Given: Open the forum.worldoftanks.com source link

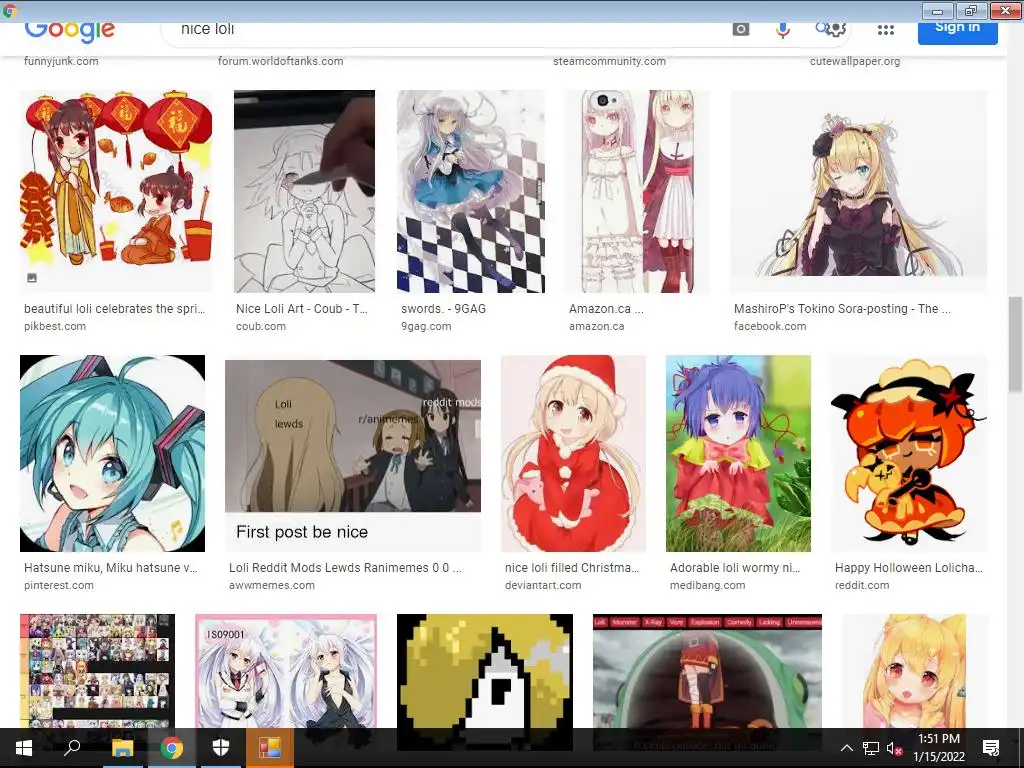Looking at the screenshot, I should click(280, 61).
